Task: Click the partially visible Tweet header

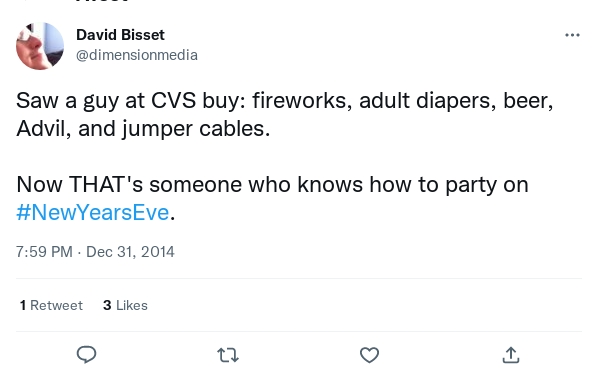Action: [102, 1]
